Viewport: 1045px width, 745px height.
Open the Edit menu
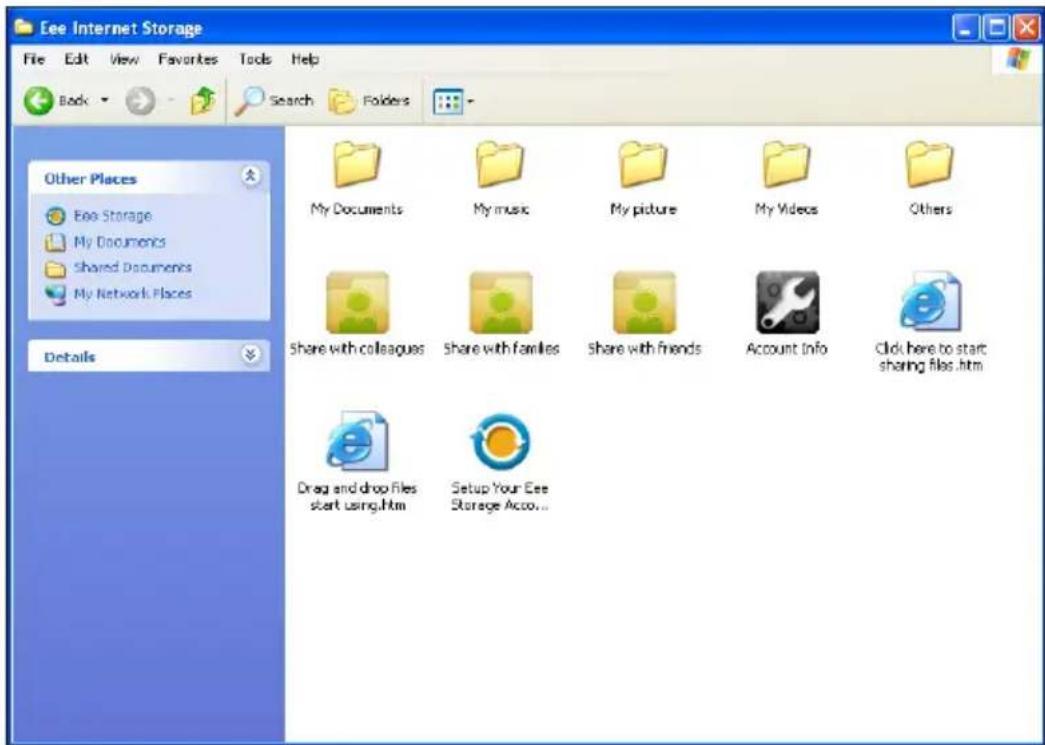coord(77,59)
